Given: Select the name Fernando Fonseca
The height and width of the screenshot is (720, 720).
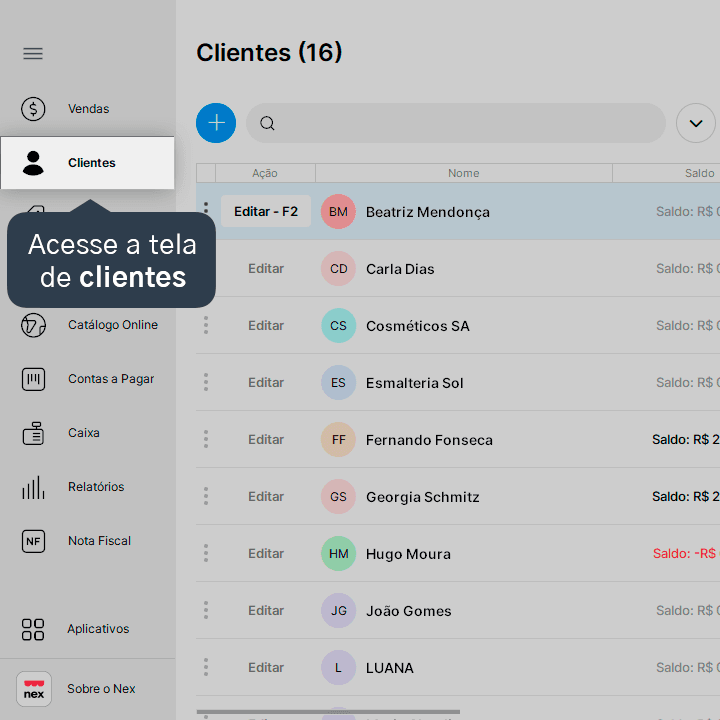Looking at the screenshot, I should tap(429, 440).
